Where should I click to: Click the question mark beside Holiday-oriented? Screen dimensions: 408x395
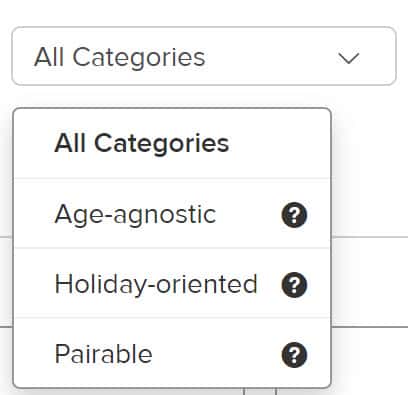(294, 285)
